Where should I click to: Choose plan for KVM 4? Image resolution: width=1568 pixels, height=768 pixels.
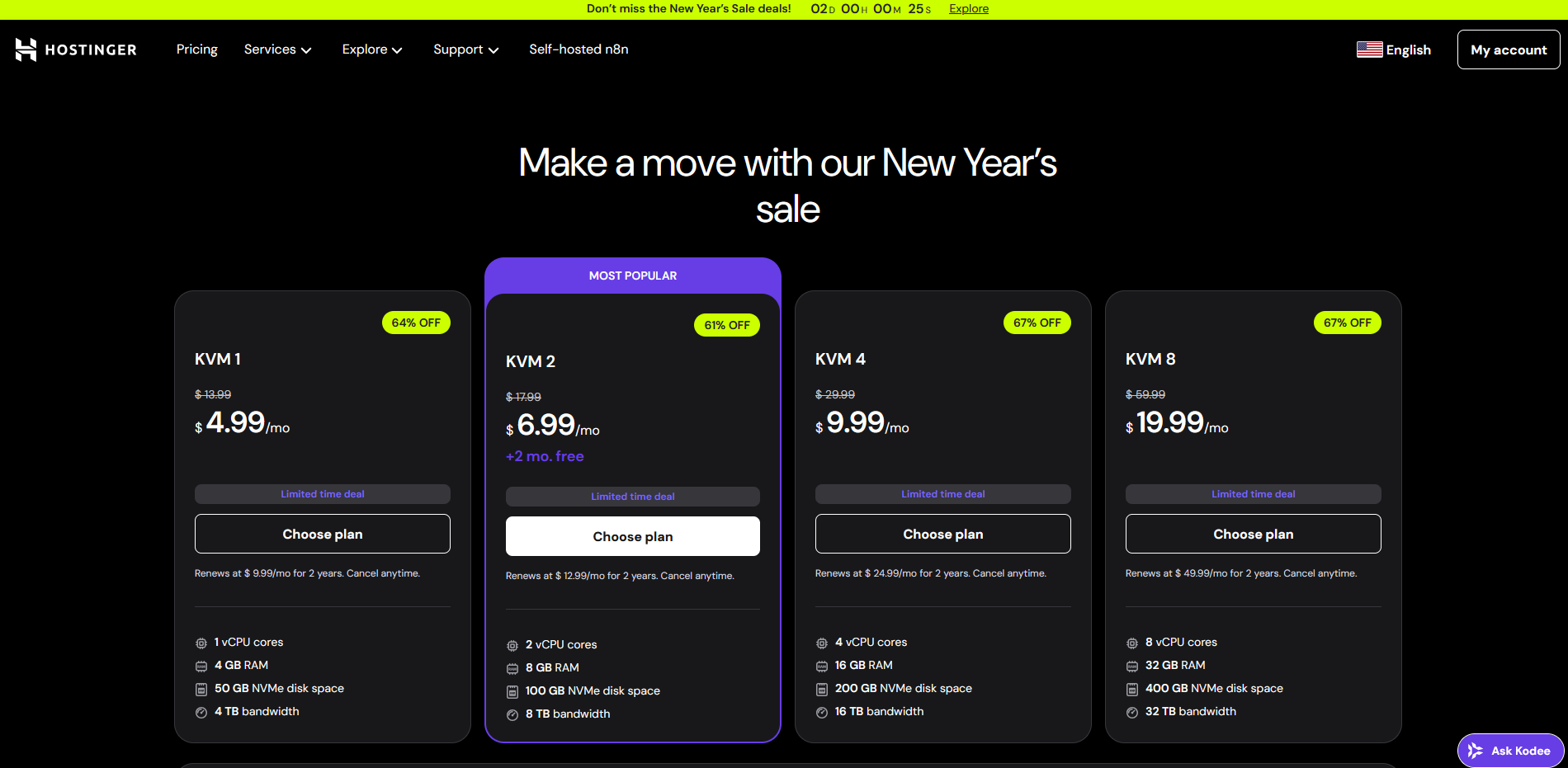(x=943, y=534)
